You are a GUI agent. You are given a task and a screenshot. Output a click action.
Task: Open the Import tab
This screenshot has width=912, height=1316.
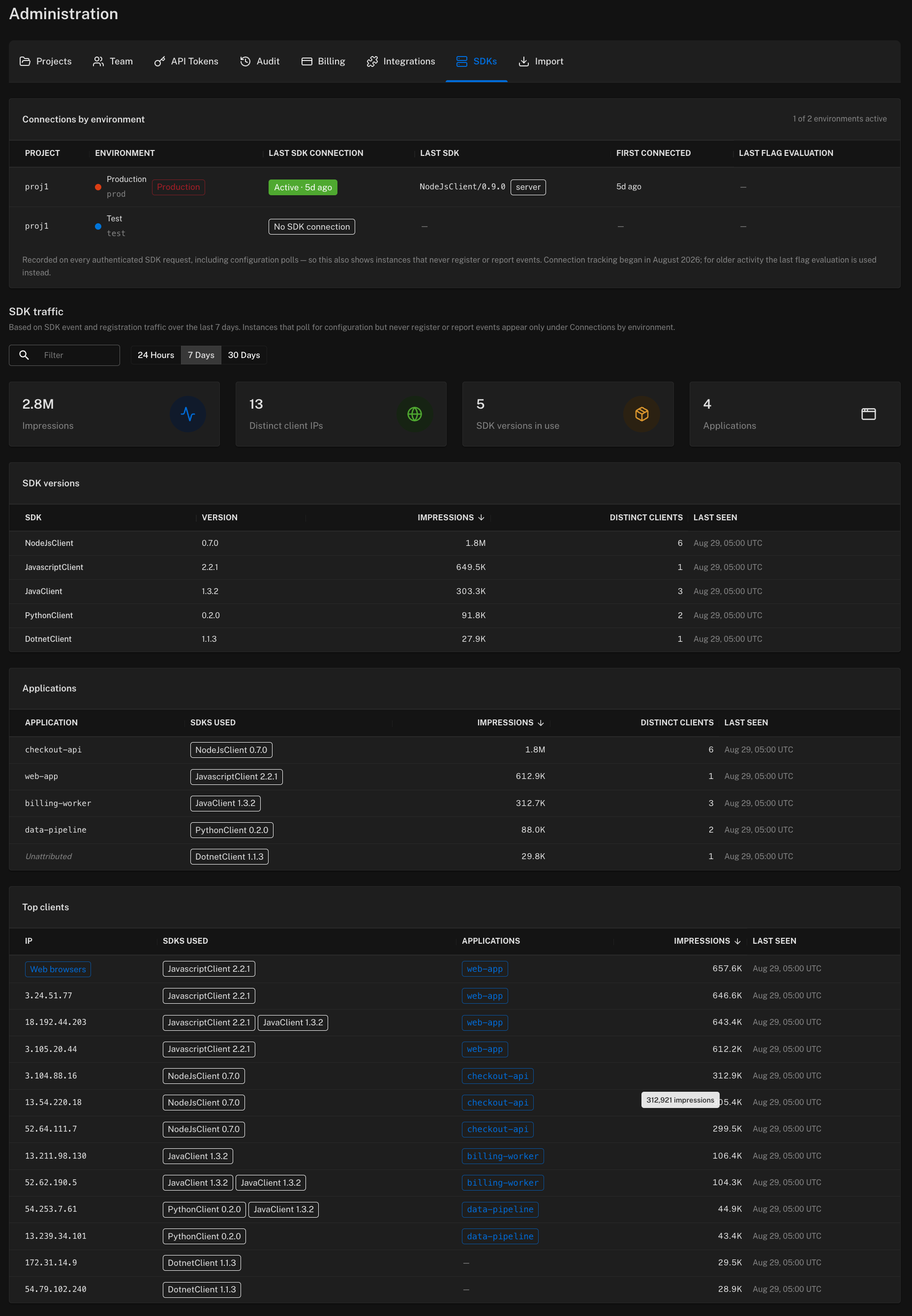coord(541,61)
